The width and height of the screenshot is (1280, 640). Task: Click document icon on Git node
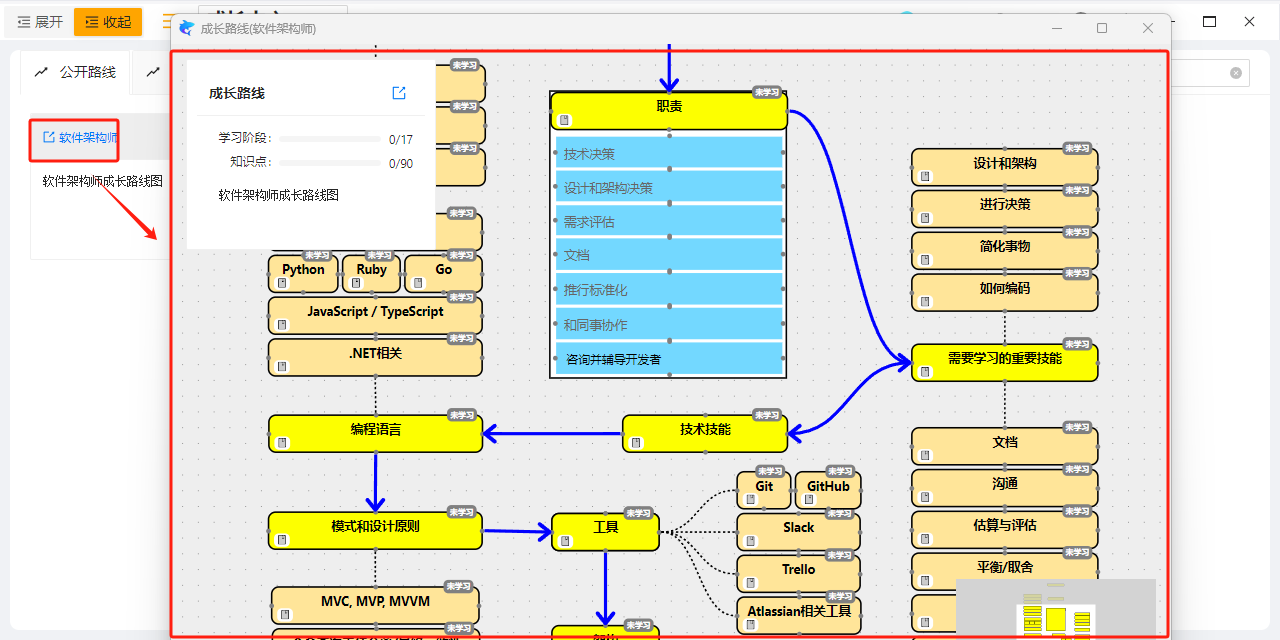point(750,499)
